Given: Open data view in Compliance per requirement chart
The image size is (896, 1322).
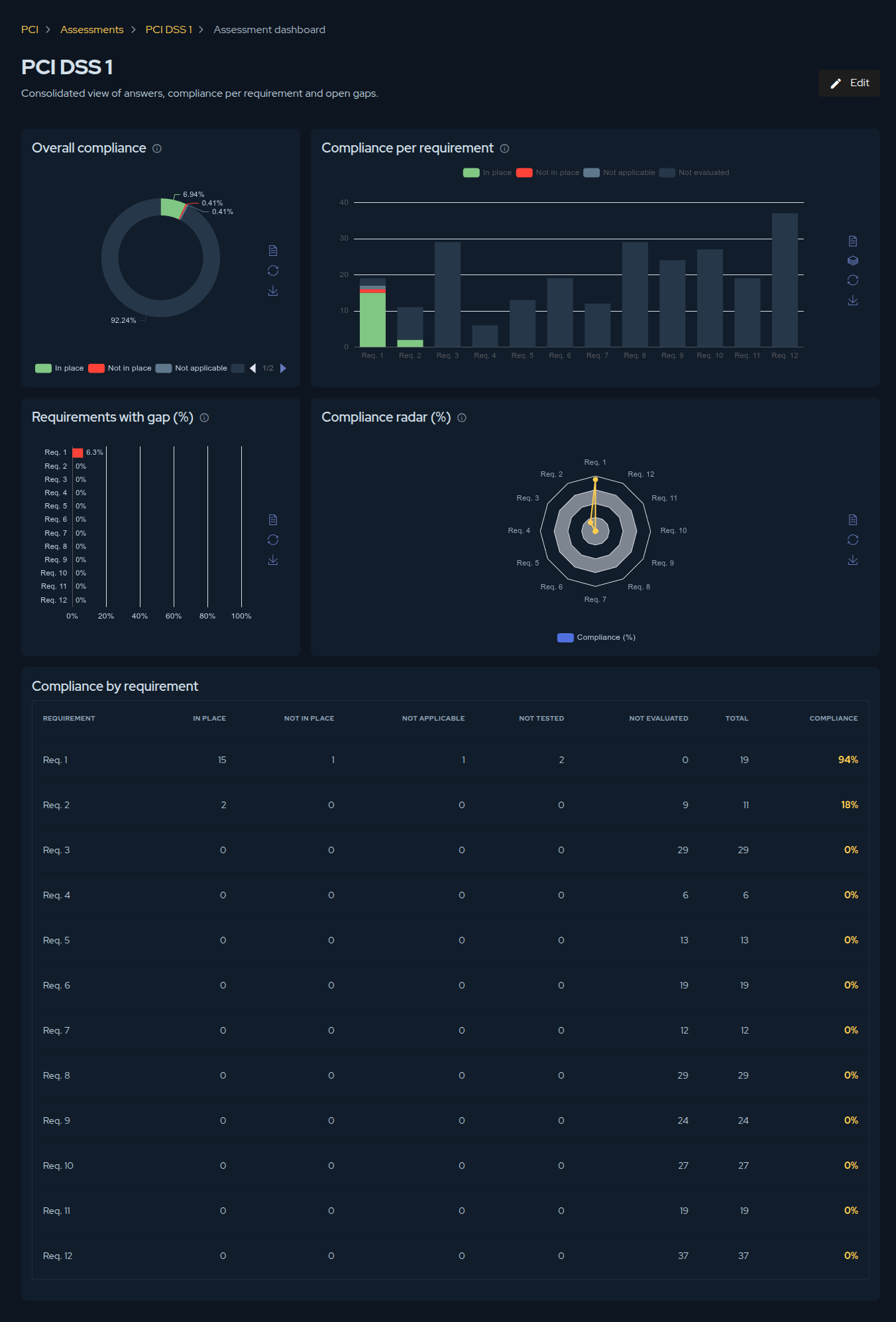Looking at the screenshot, I should [x=853, y=241].
